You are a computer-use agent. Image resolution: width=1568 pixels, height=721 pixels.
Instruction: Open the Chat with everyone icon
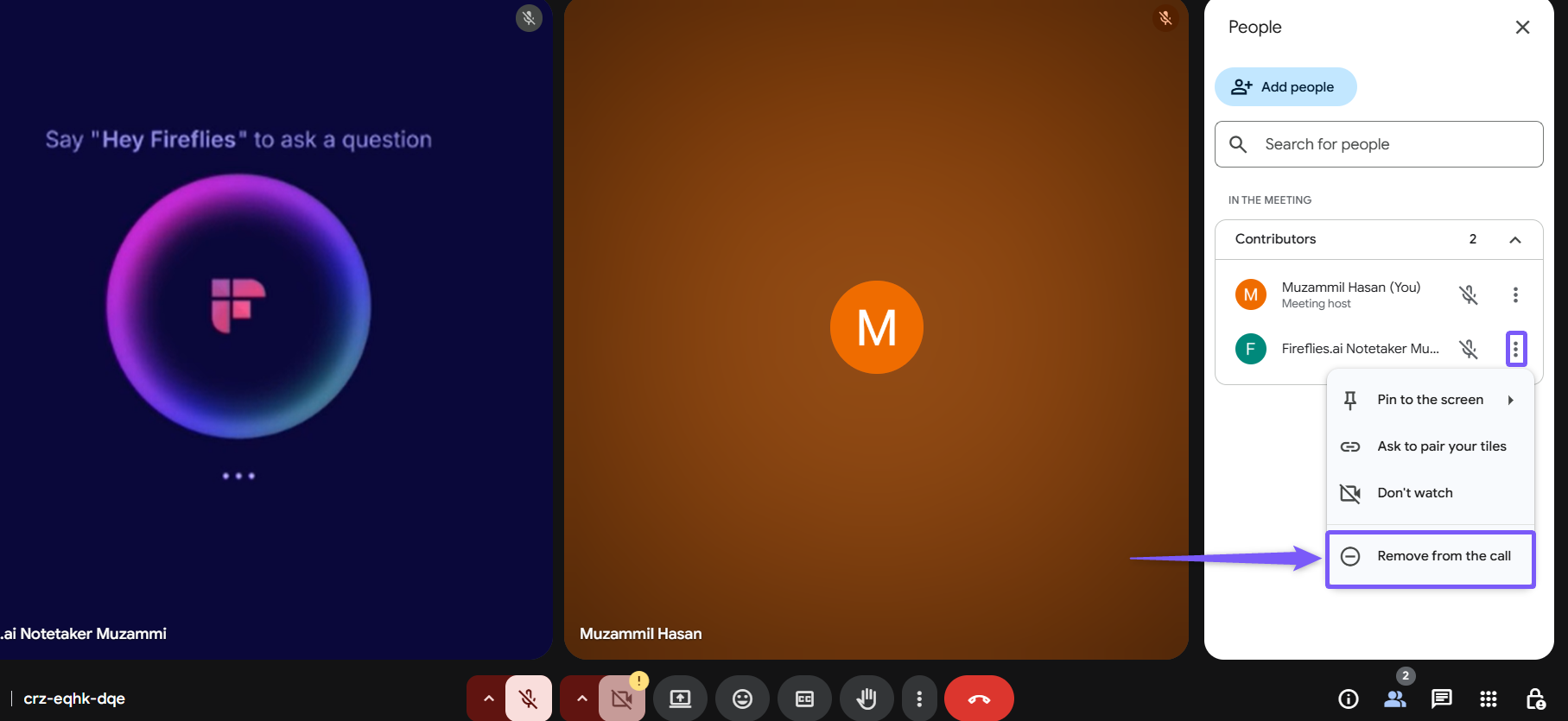tap(1442, 699)
